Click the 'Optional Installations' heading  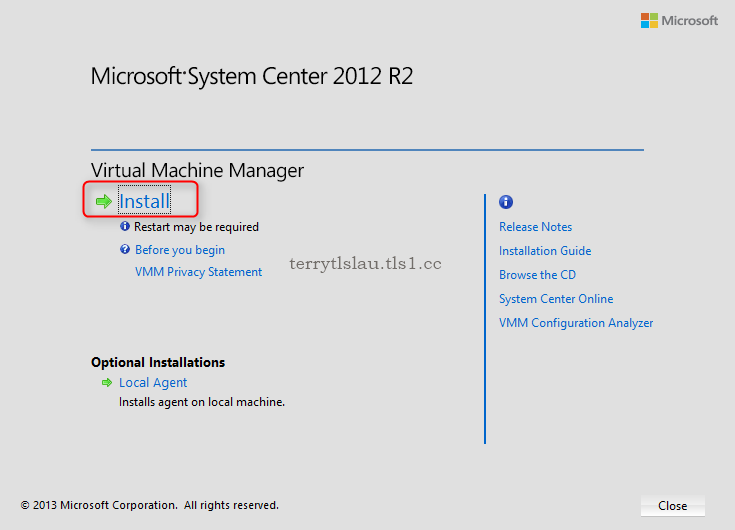tap(158, 362)
